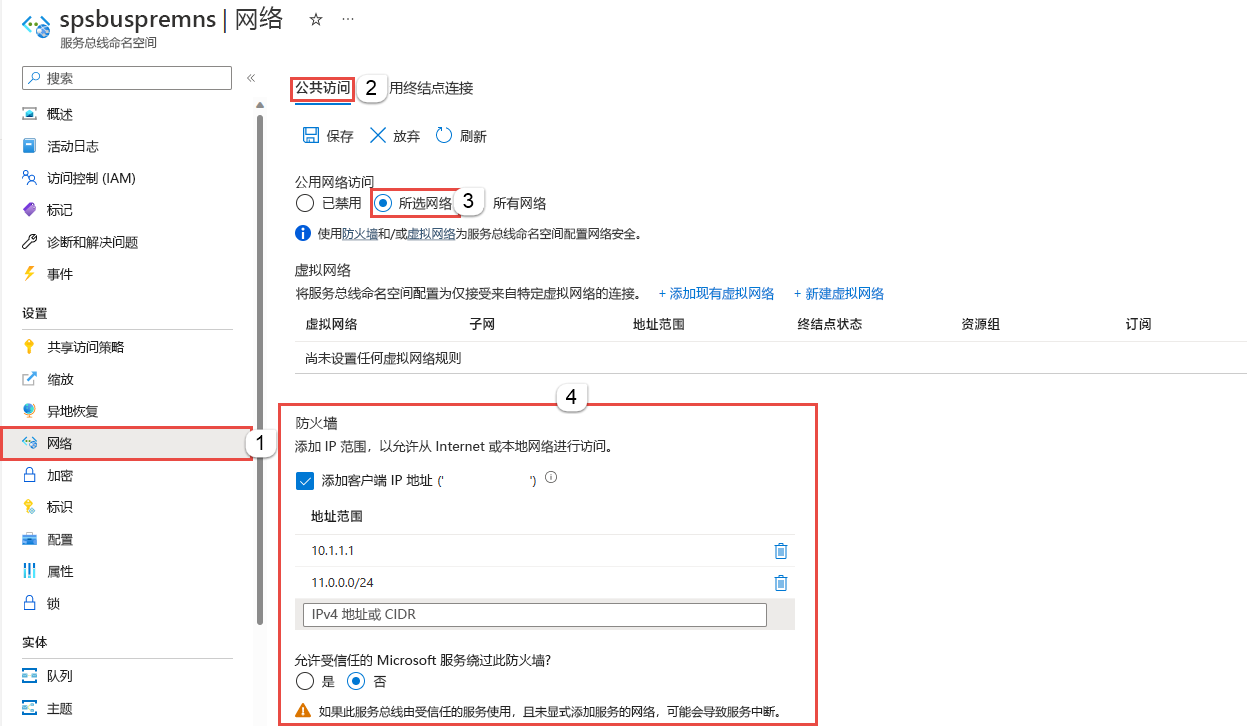Open 网络 in the sidebar menu
Image resolution: width=1247 pixels, height=726 pixels.
(x=127, y=443)
